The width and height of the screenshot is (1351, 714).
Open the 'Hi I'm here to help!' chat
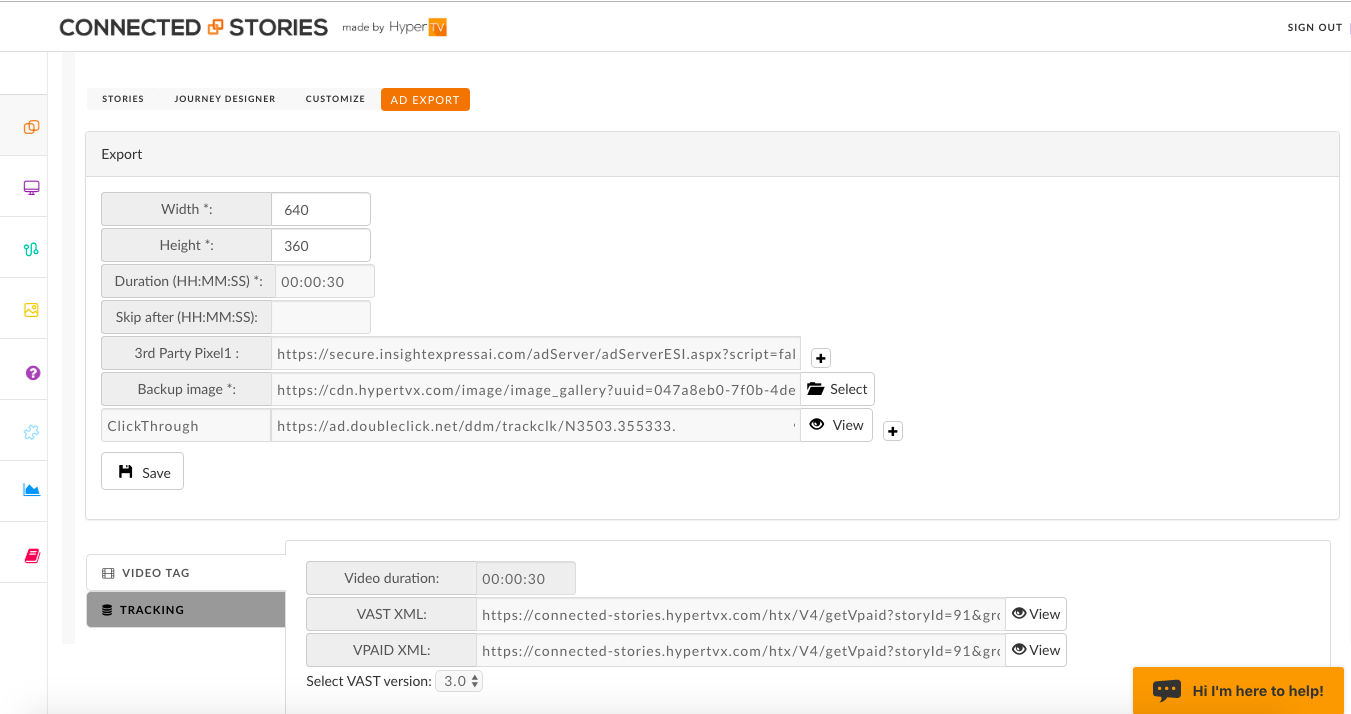click(1238, 691)
